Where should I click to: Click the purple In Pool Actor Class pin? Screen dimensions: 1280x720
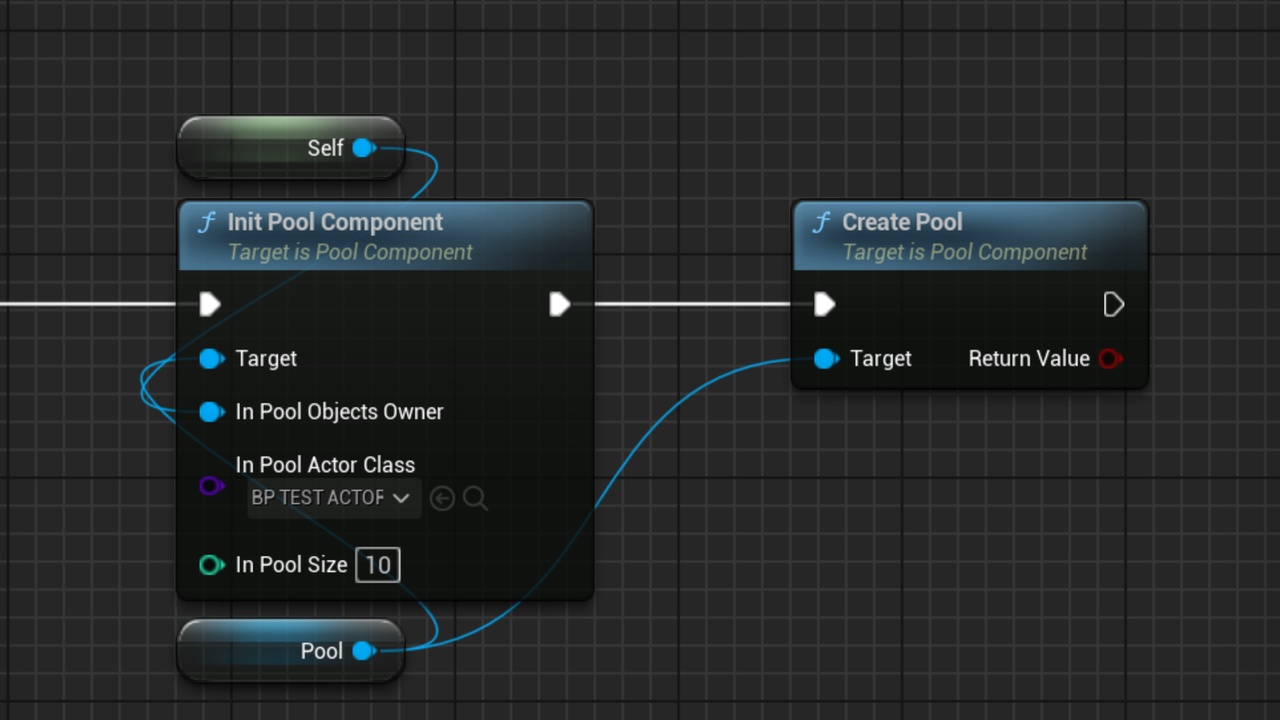coord(211,486)
